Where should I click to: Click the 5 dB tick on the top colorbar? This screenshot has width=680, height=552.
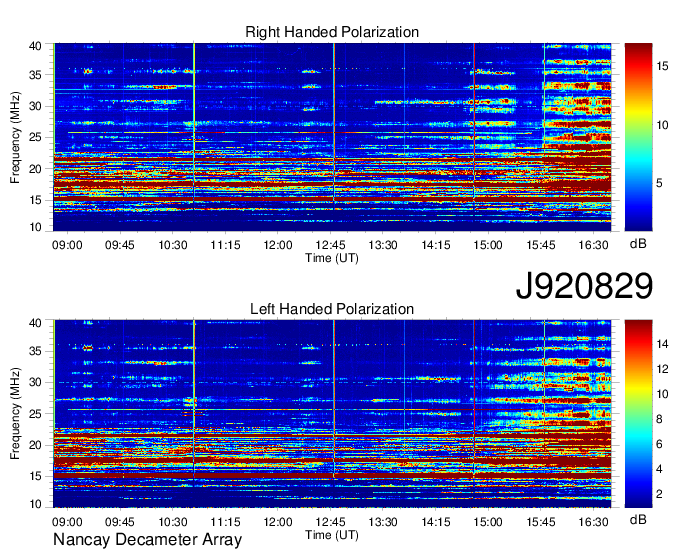click(x=659, y=183)
